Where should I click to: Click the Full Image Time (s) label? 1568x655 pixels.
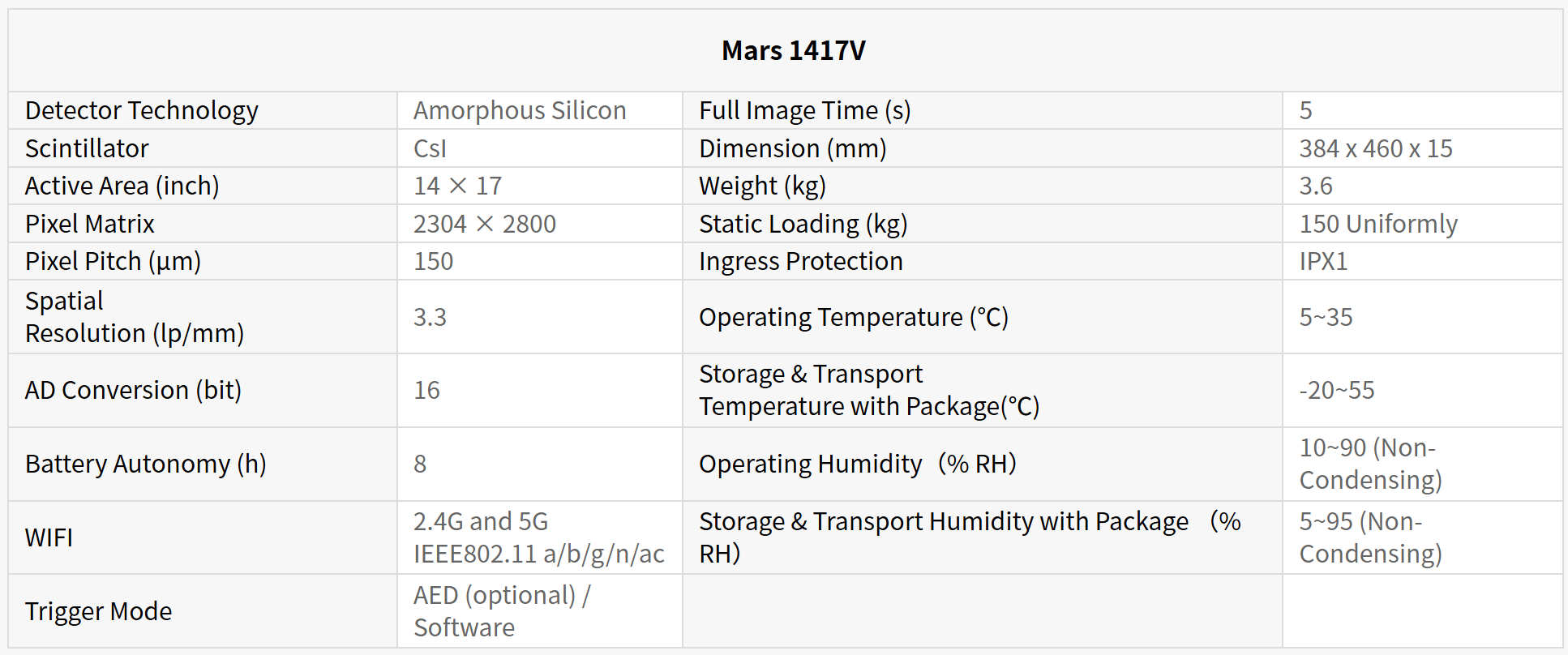pyautogui.click(x=804, y=110)
